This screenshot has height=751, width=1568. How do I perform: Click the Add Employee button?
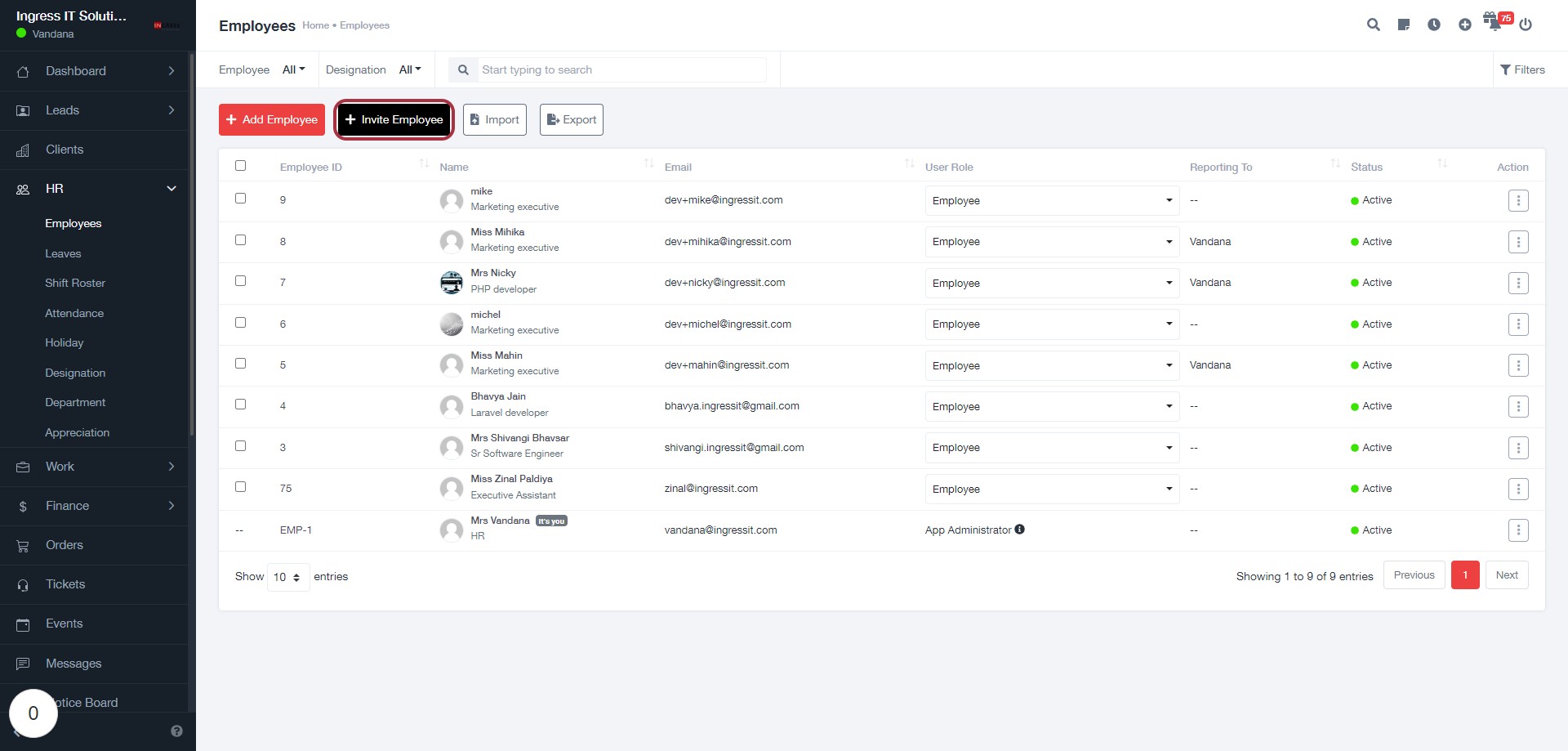tap(272, 119)
